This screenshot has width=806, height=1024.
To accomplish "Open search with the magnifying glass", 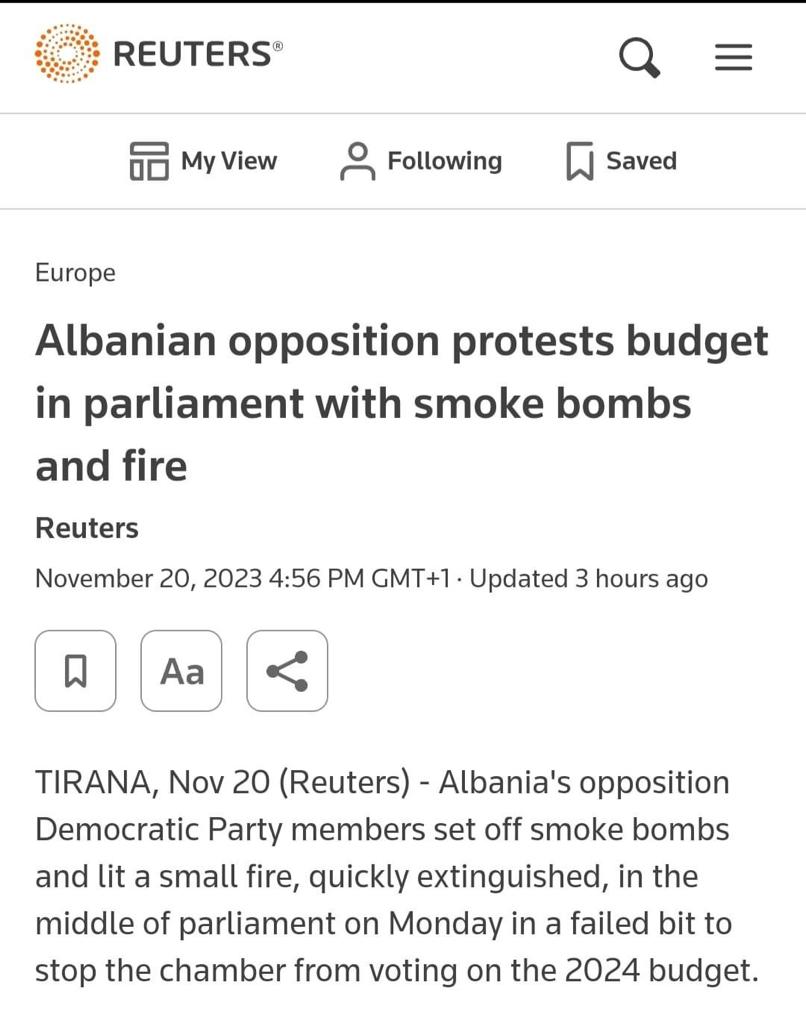I will pos(639,57).
